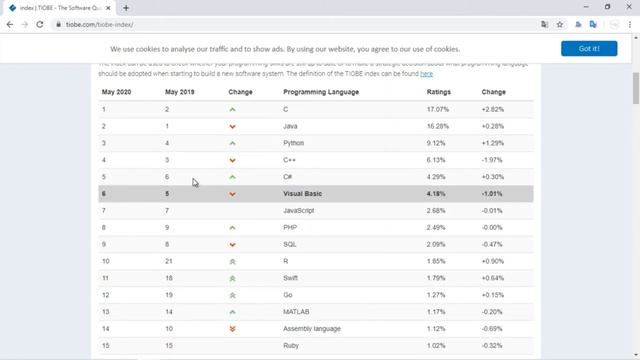Click the scrollbar down arrow
This screenshot has width=640, height=360.
636,355
